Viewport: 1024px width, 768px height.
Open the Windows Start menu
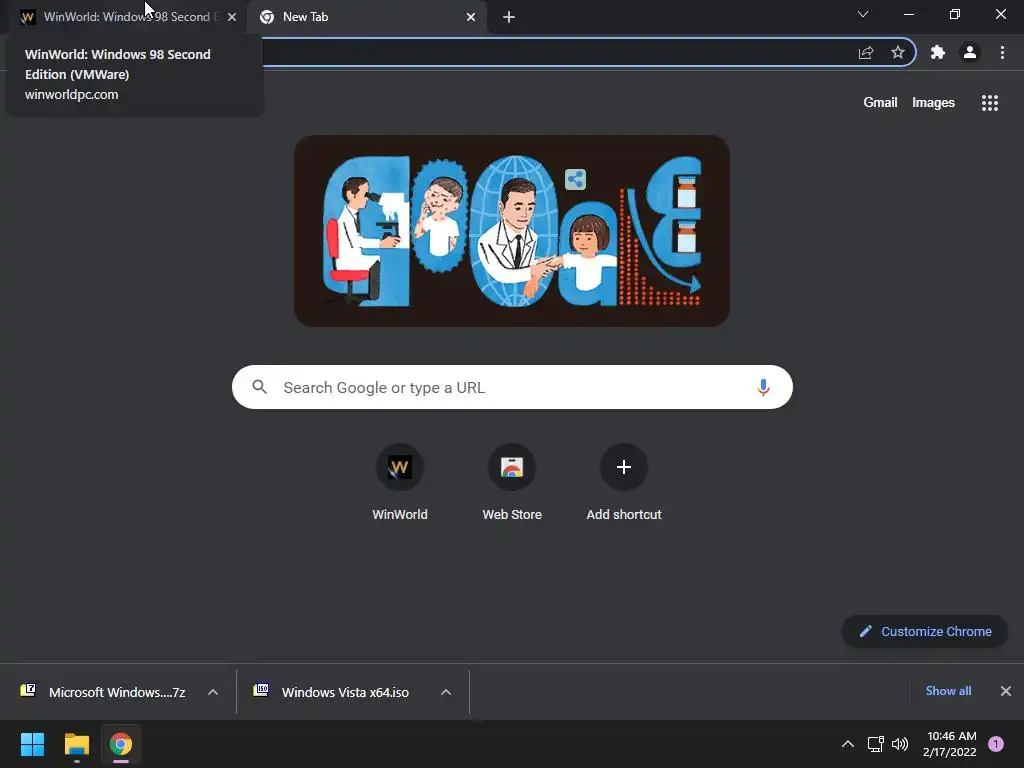tap(33, 744)
